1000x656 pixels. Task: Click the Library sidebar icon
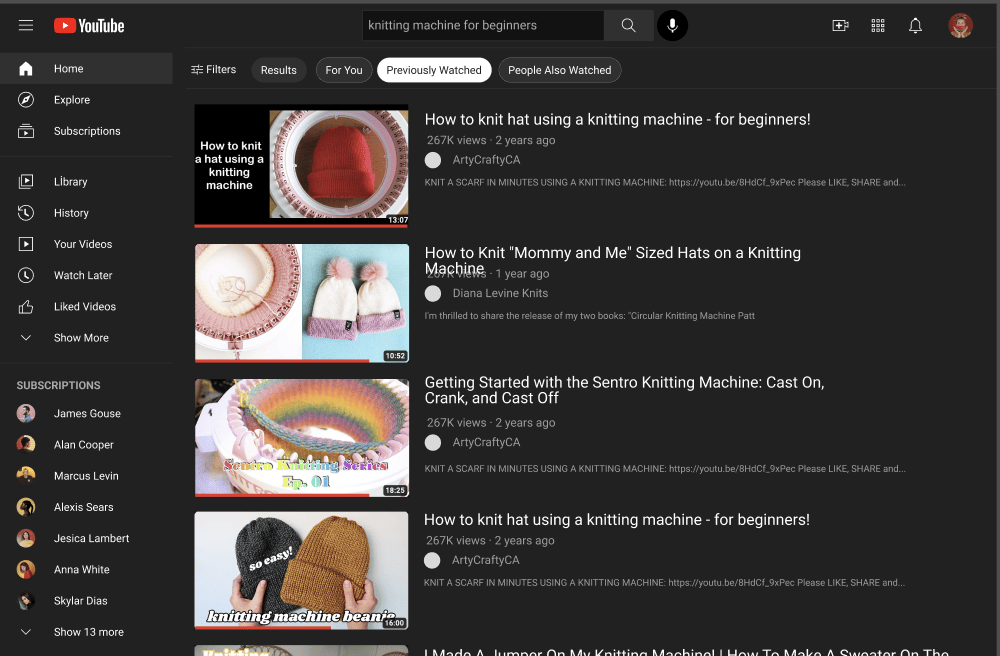[26, 182]
